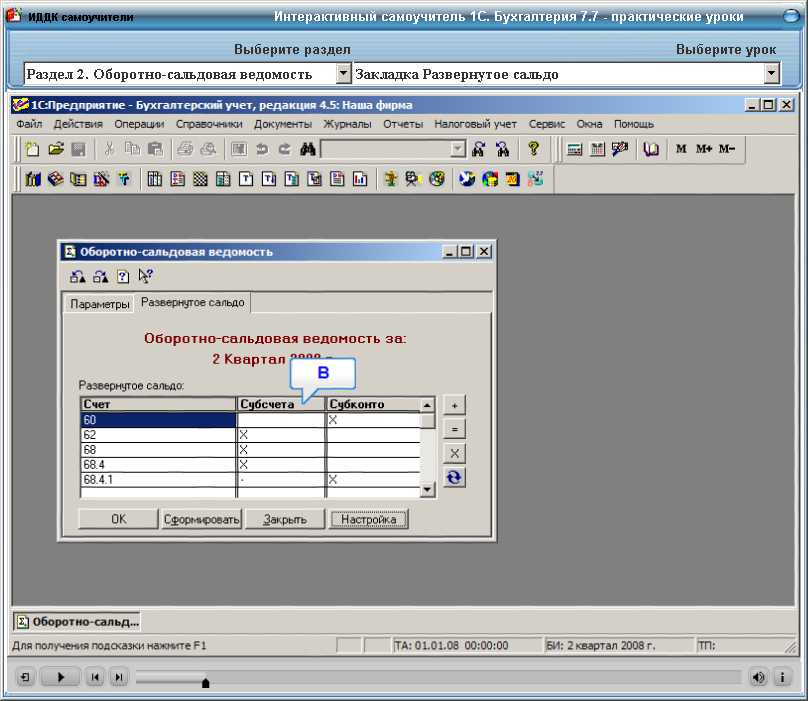Screen dimensions: 808x701
Task: Click the equals button beside the table
Action: click(x=454, y=429)
